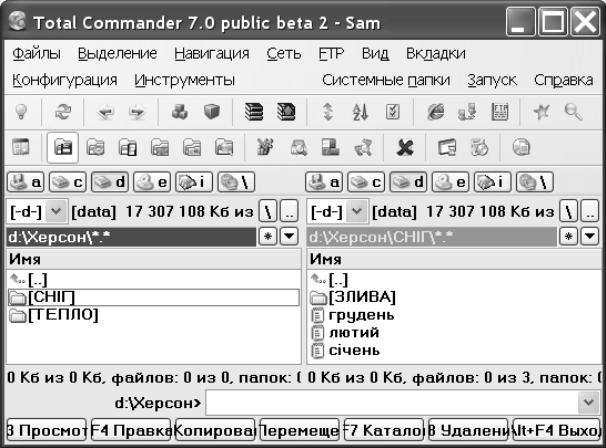Click the checklist clipboard icon
The width and height of the screenshot is (606, 448).
[x=393, y=112]
